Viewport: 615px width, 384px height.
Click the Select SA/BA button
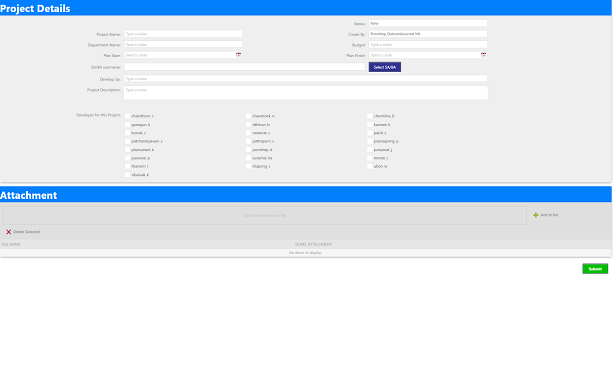coord(385,67)
